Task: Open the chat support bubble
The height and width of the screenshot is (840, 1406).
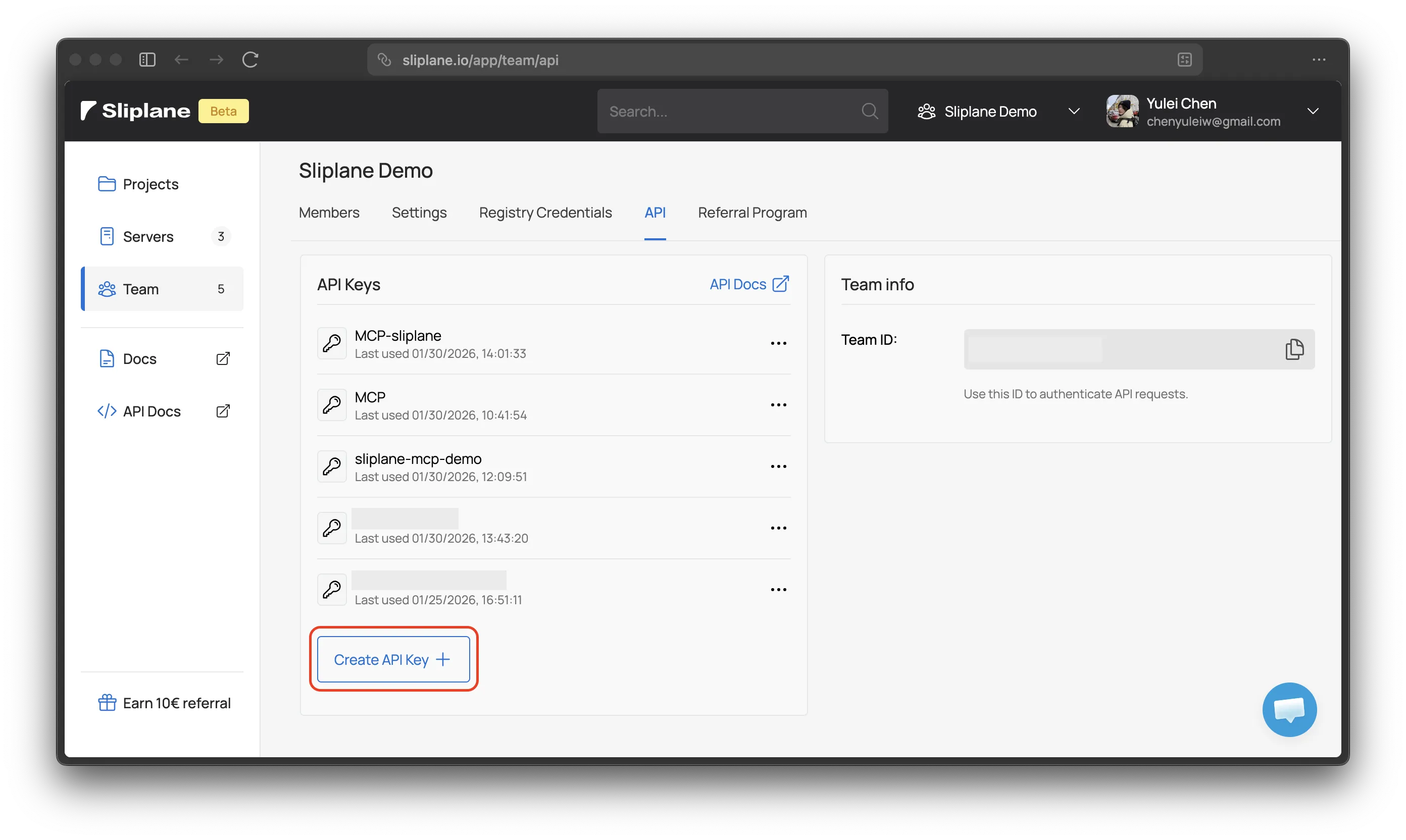Action: click(x=1289, y=709)
